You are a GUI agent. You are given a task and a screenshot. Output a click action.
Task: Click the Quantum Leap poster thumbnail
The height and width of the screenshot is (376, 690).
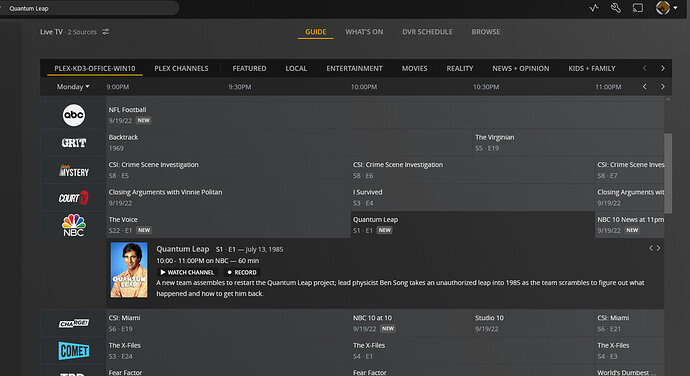click(129, 270)
